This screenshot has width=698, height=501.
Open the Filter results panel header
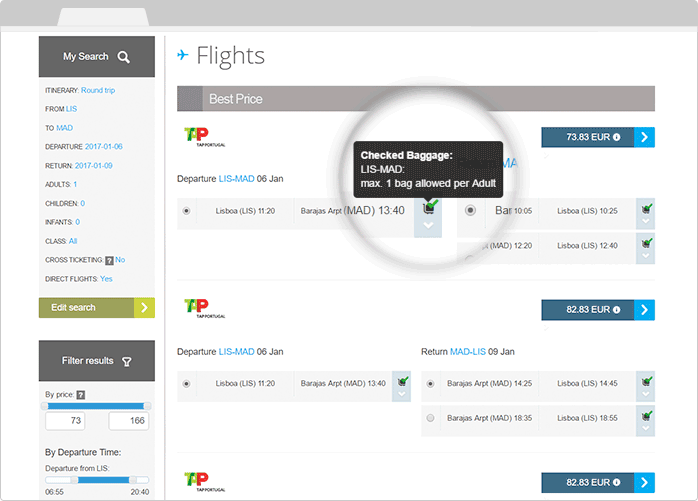point(97,361)
